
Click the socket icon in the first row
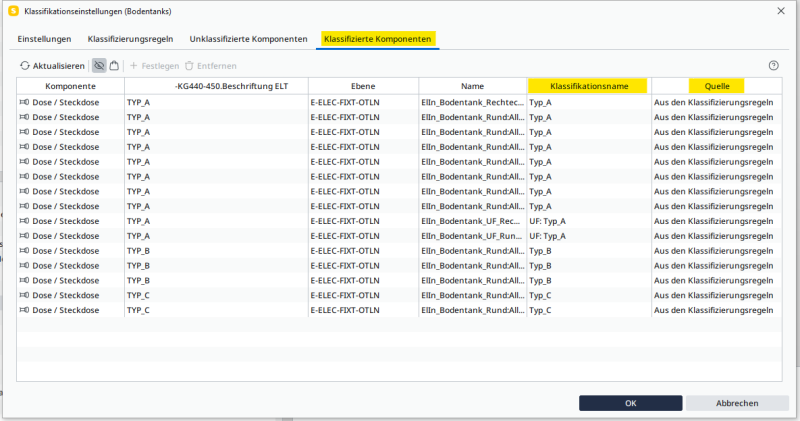coord(25,102)
